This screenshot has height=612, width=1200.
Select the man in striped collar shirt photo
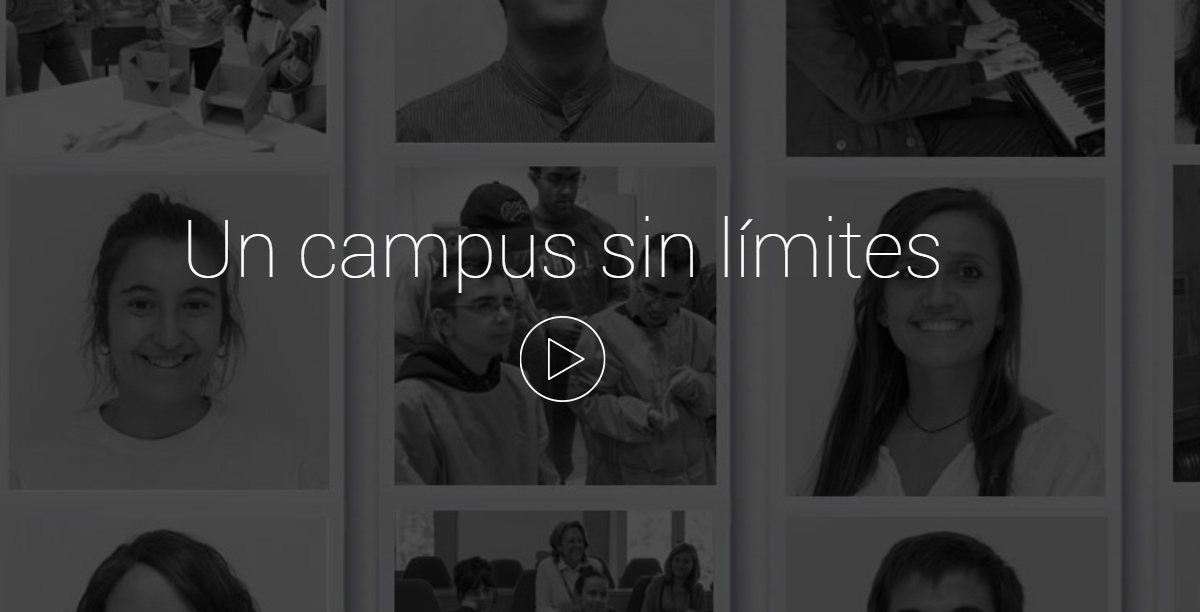[x=555, y=71]
